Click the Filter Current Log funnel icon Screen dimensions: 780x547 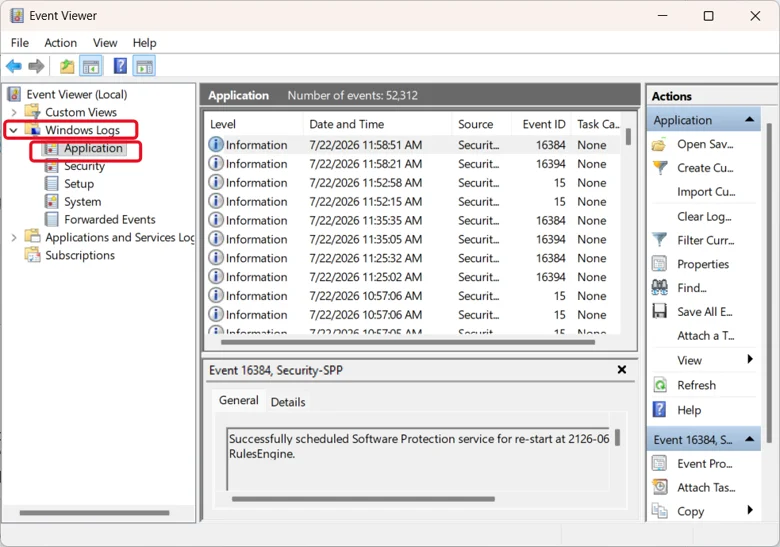click(660, 240)
